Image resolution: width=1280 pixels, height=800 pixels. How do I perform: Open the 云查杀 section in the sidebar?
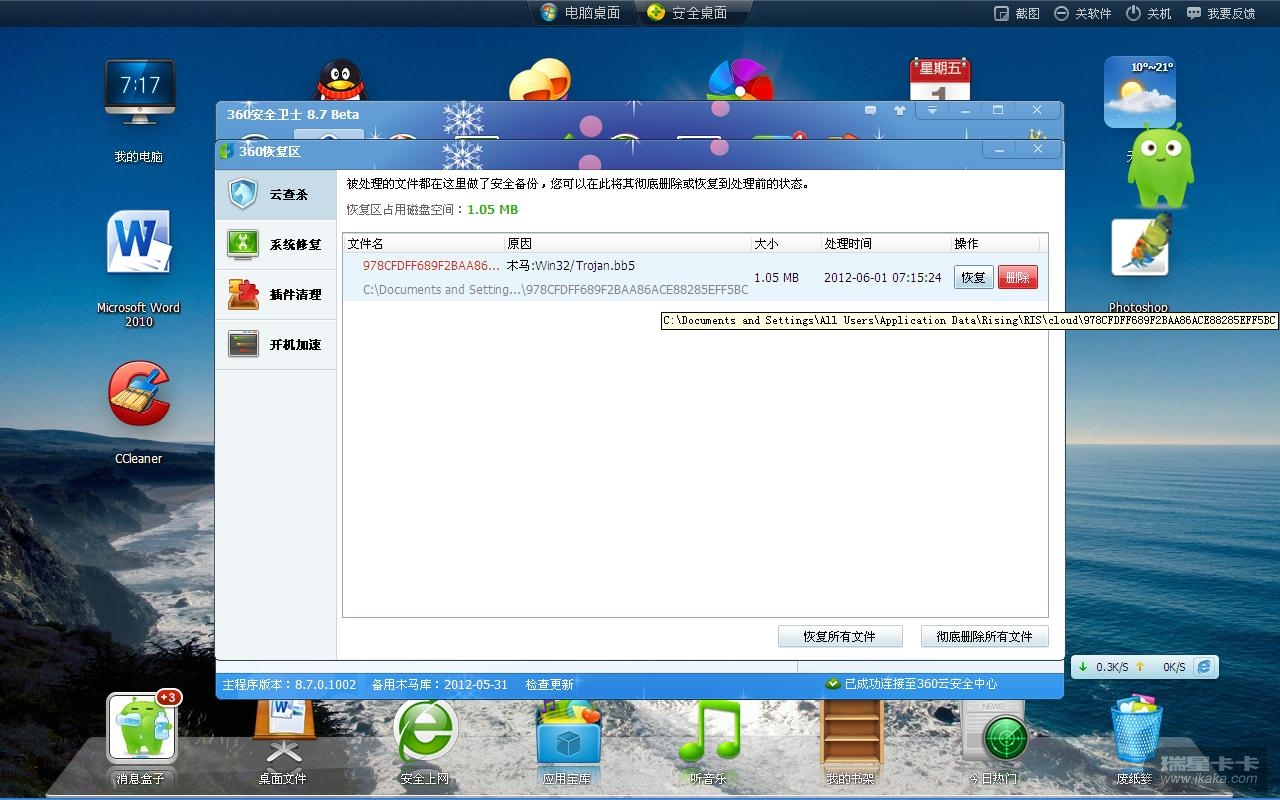(276, 194)
